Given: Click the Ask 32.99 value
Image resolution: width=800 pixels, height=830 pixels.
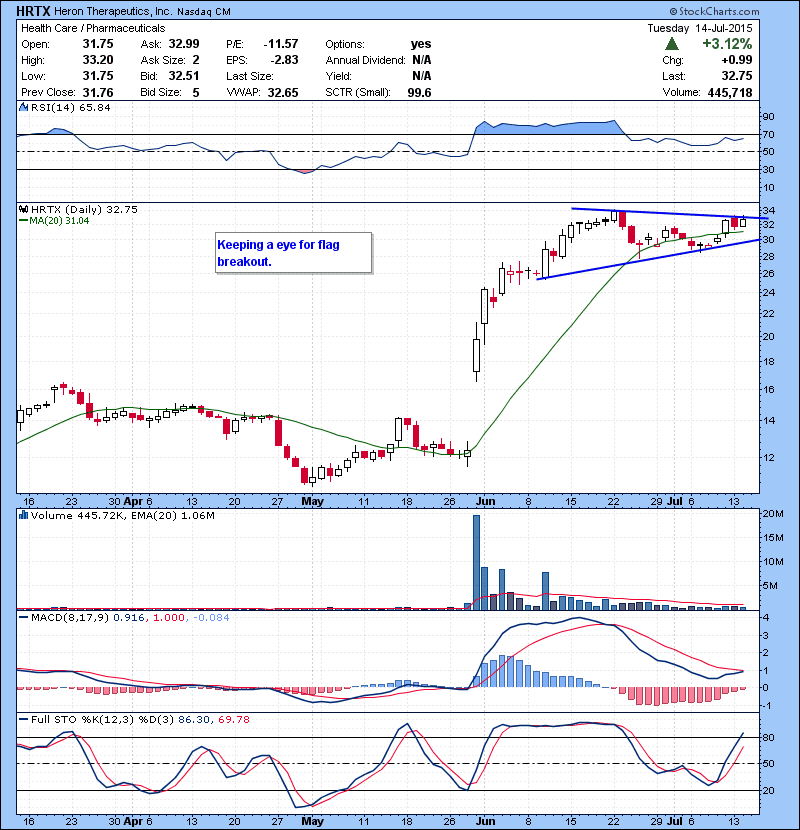Looking at the screenshot, I should (x=184, y=44).
